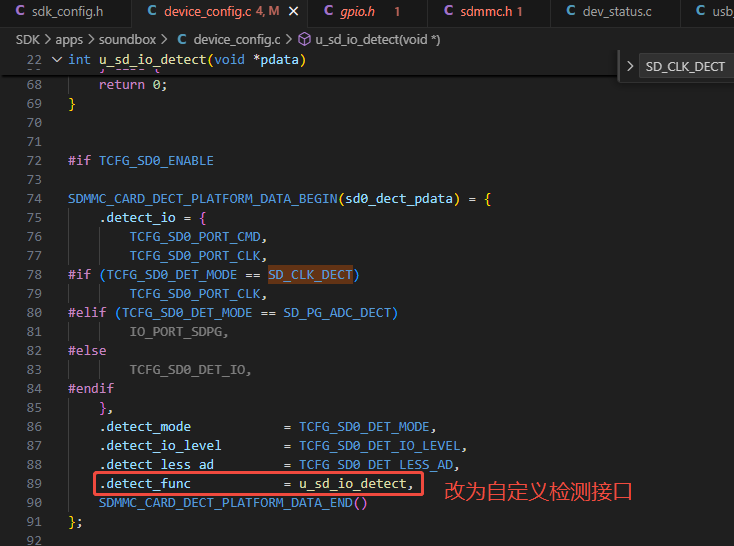Click SD_PG_ADC_DECT on line 80
734x546 pixels.
tap(337, 312)
